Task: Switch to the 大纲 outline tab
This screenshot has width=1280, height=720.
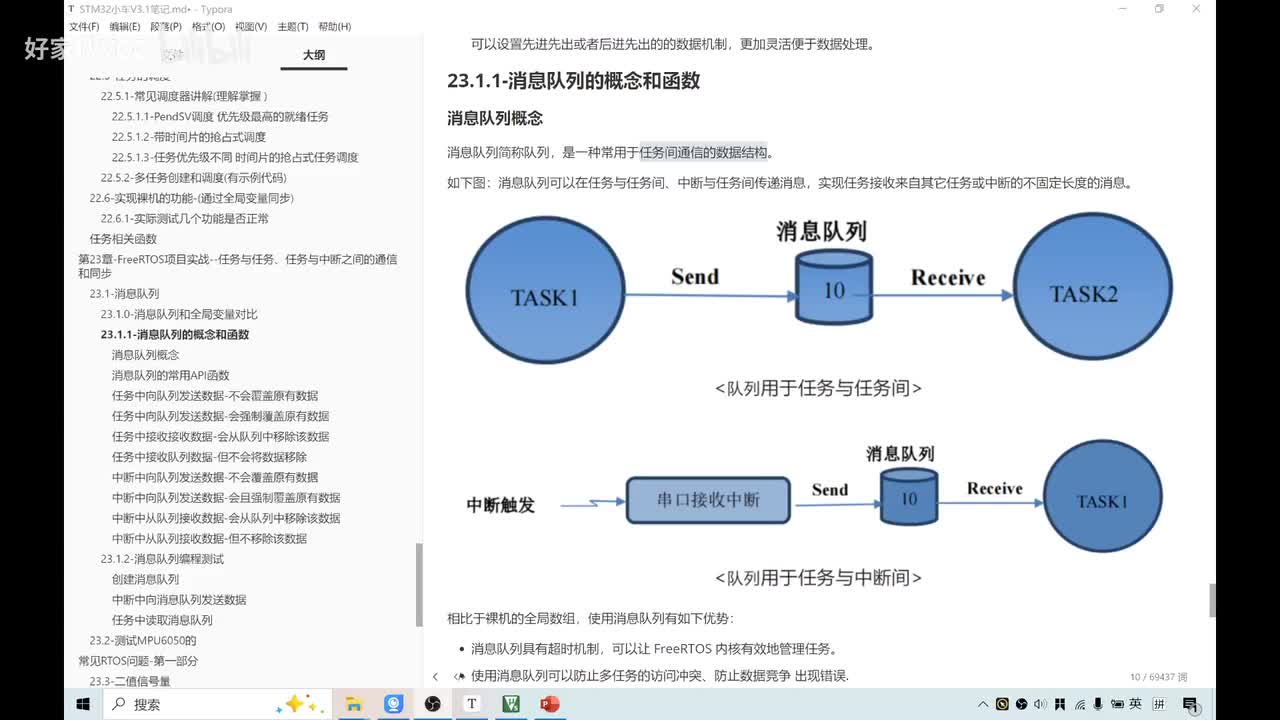Action: pyautogui.click(x=314, y=55)
